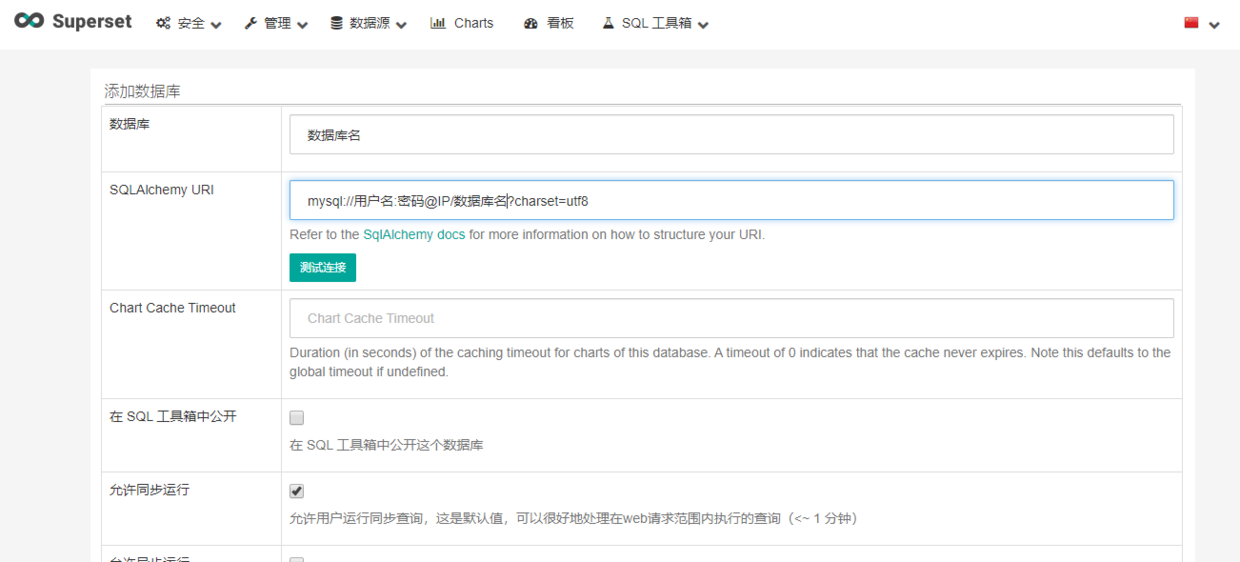The height and width of the screenshot is (562, 1240).
Task: Open the 安全 menu
Action: [189, 23]
